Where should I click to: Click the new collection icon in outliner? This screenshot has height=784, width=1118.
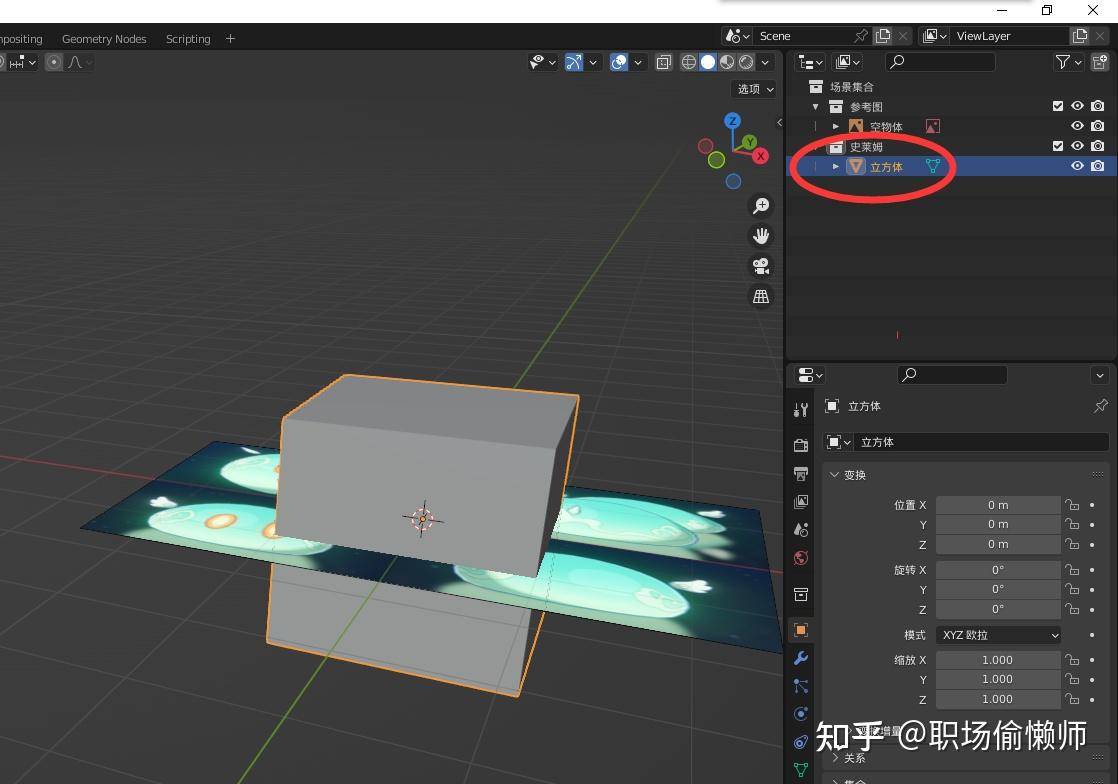[1100, 62]
